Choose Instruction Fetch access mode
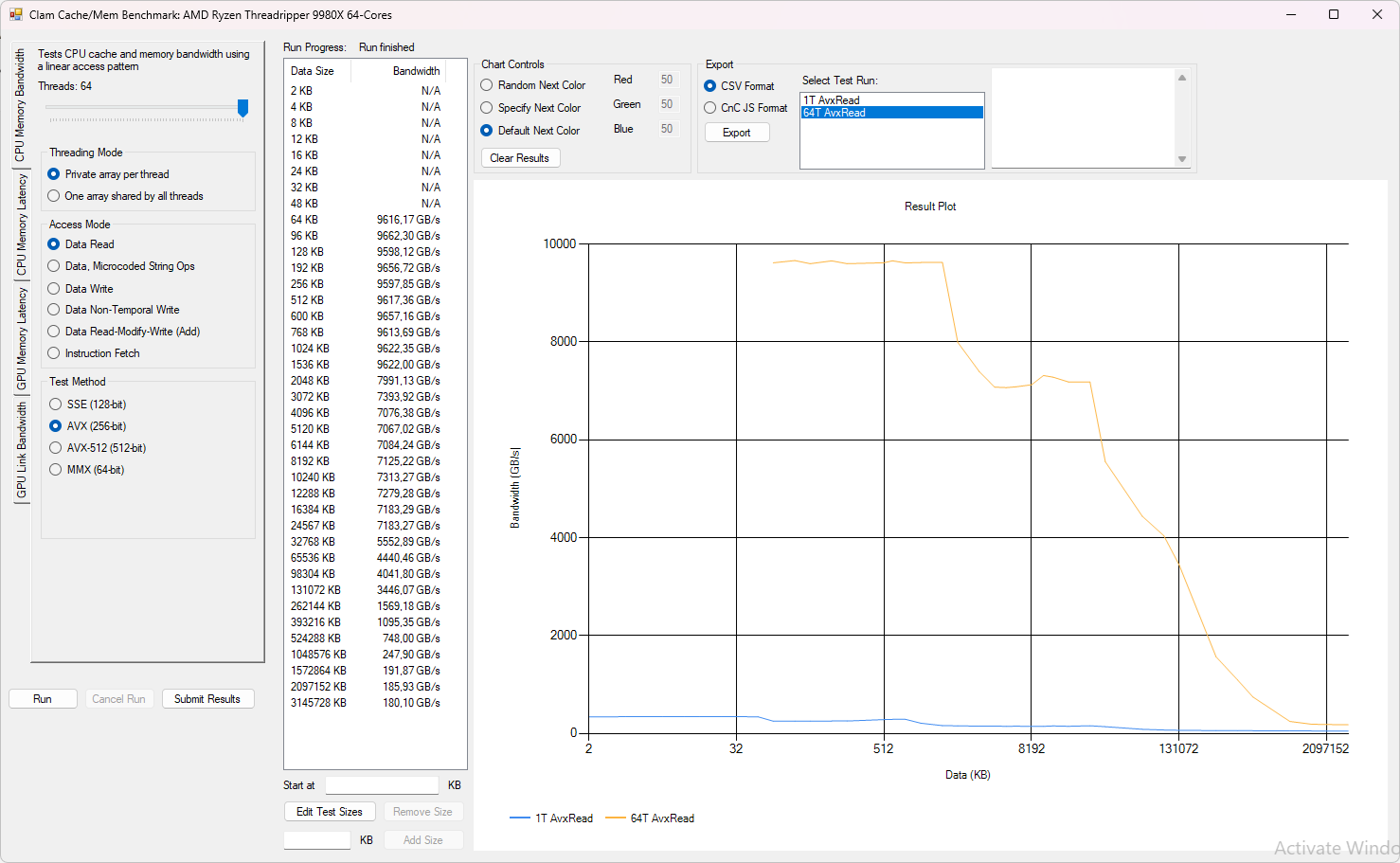The image size is (1400, 863). (x=94, y=353)
